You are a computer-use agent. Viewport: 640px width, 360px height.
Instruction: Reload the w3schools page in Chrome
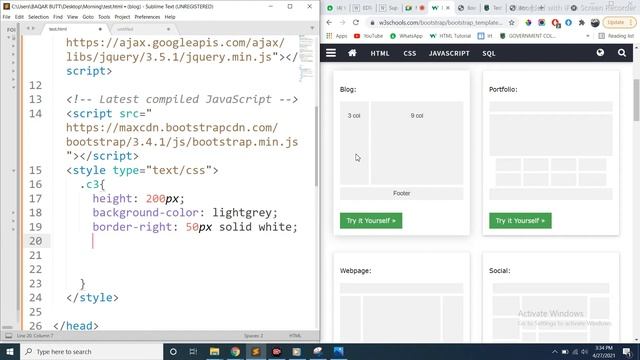click(356, 22)
